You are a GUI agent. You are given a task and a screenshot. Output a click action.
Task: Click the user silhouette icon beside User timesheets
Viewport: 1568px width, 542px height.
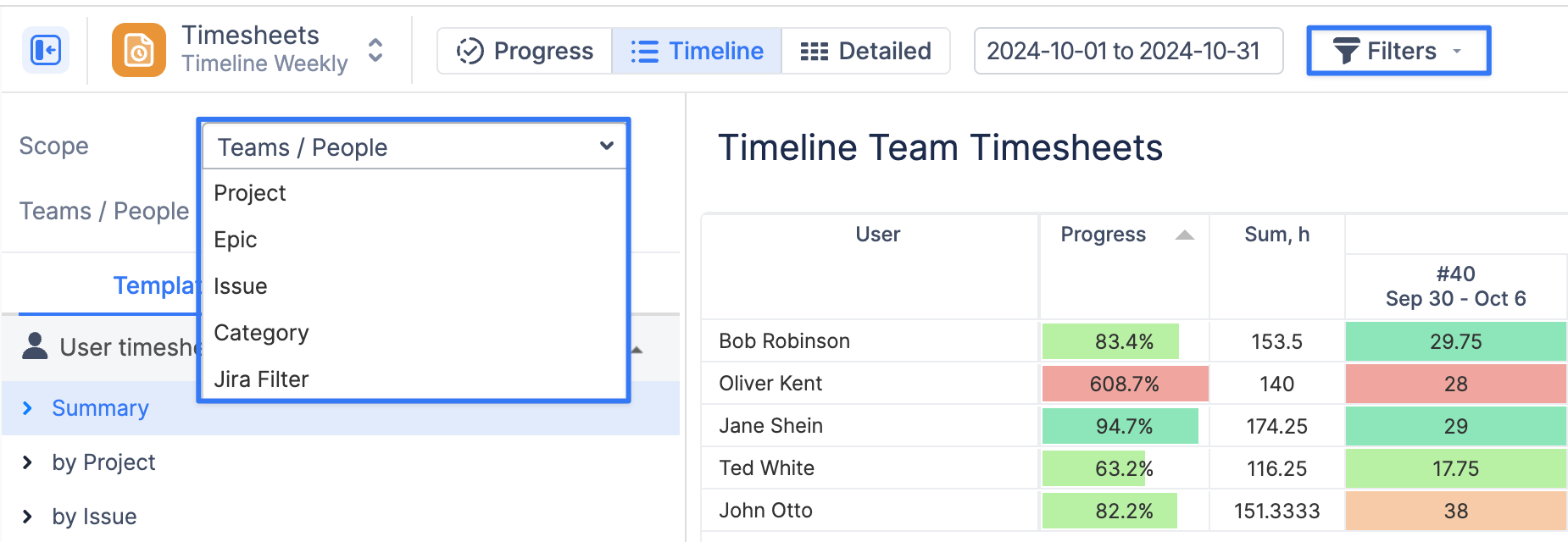point(35,346)
